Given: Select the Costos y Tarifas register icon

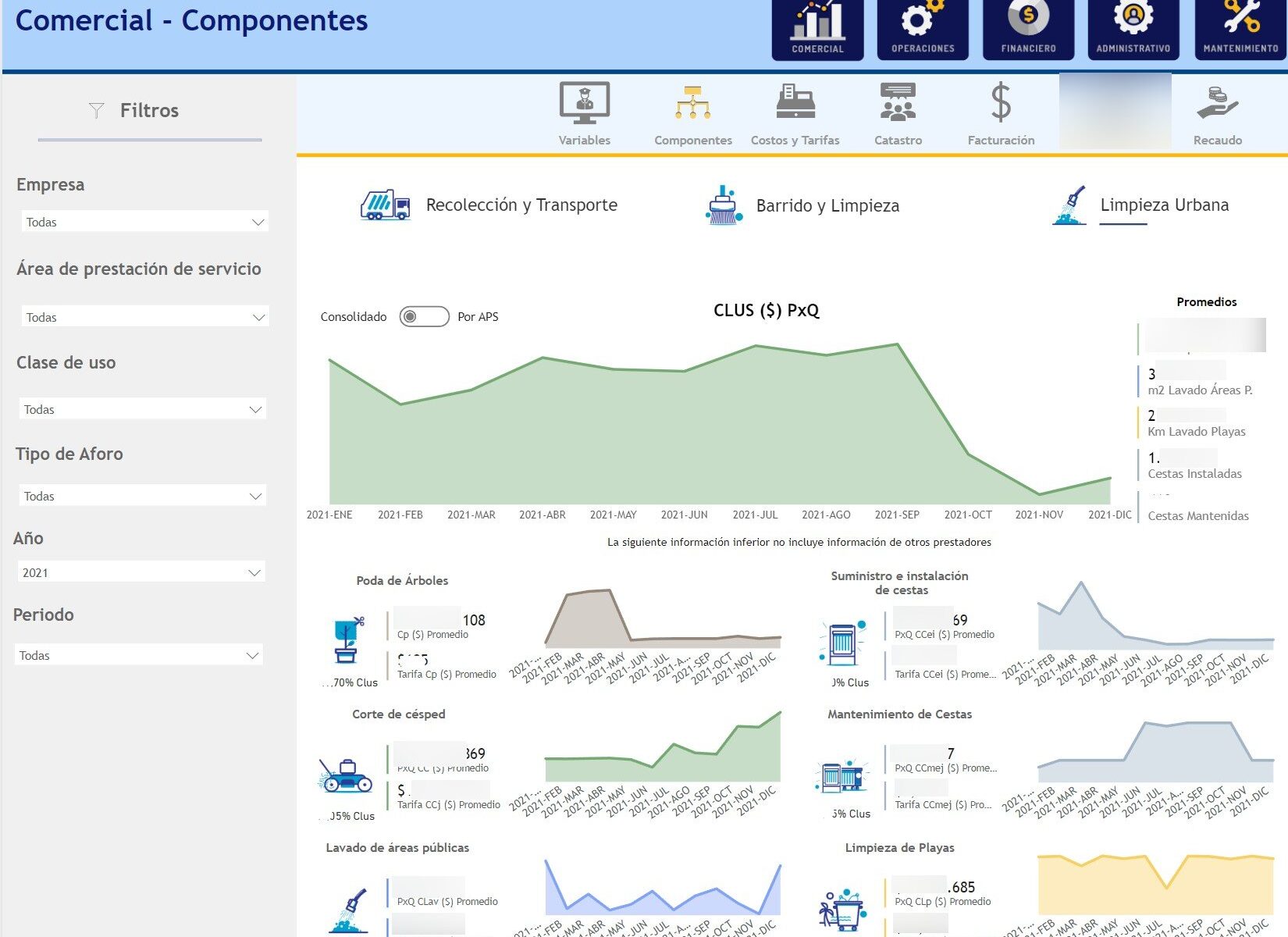Looking at the screenshot, I should coord(795,105).
